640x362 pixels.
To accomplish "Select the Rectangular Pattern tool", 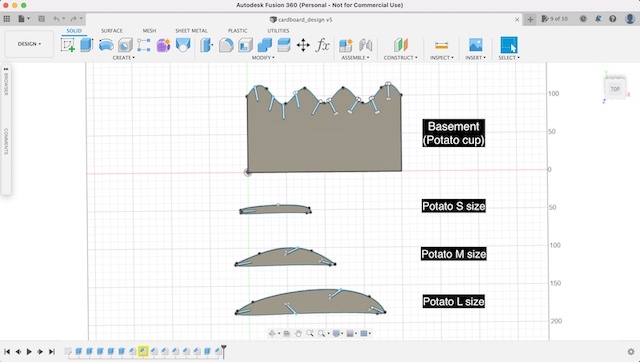I will point(144,45).
